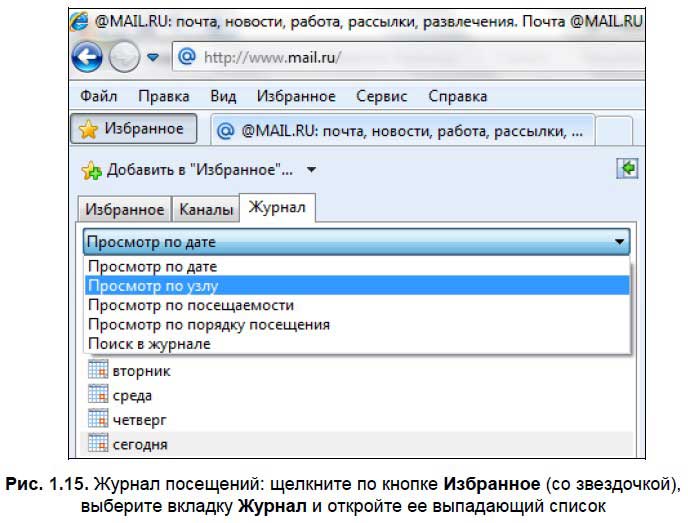Open the четверг history entry
The image size is (688, 523).
coord(140,420)
